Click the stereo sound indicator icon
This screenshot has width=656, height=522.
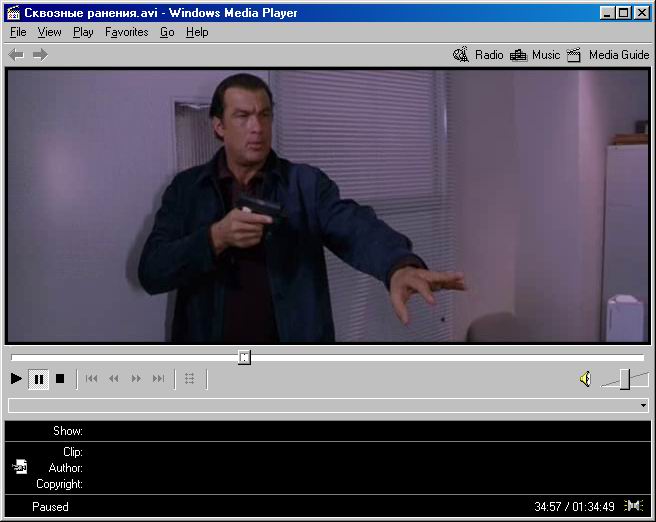pos(633,506)
